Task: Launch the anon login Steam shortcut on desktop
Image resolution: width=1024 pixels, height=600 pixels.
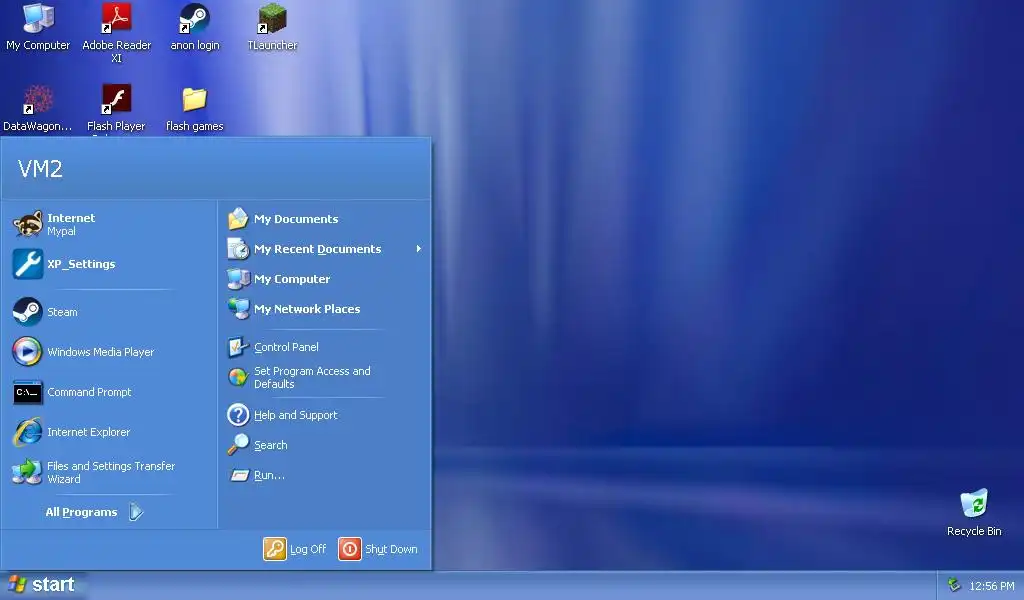Action: tap(195, 27)
